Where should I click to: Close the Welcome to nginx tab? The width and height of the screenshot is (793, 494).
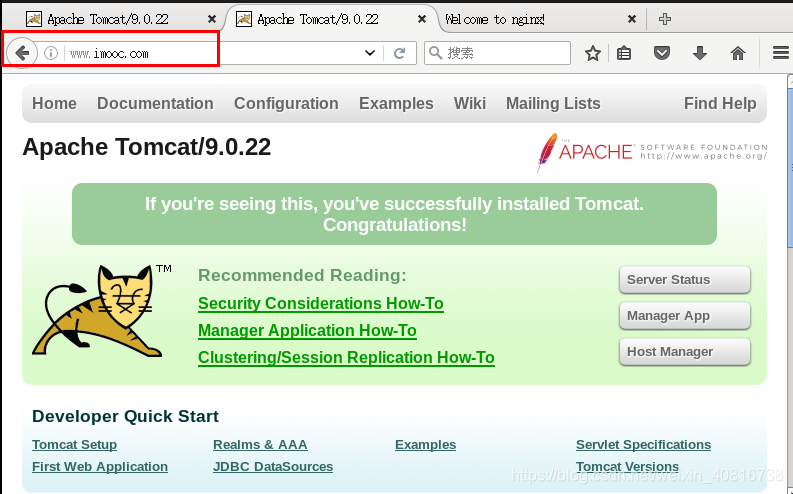632,19
